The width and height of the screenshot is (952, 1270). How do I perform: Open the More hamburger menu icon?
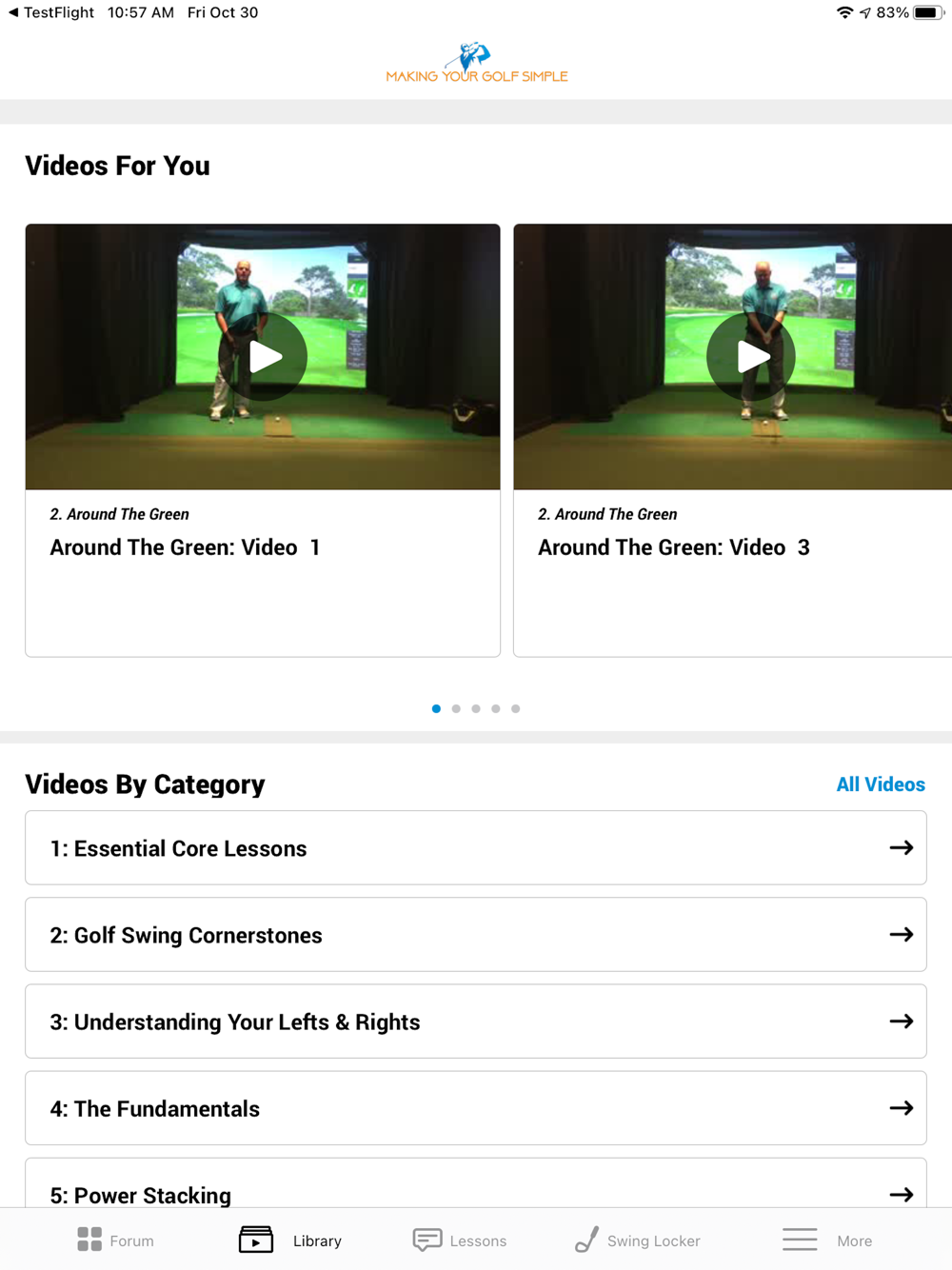pos(800,1240)
